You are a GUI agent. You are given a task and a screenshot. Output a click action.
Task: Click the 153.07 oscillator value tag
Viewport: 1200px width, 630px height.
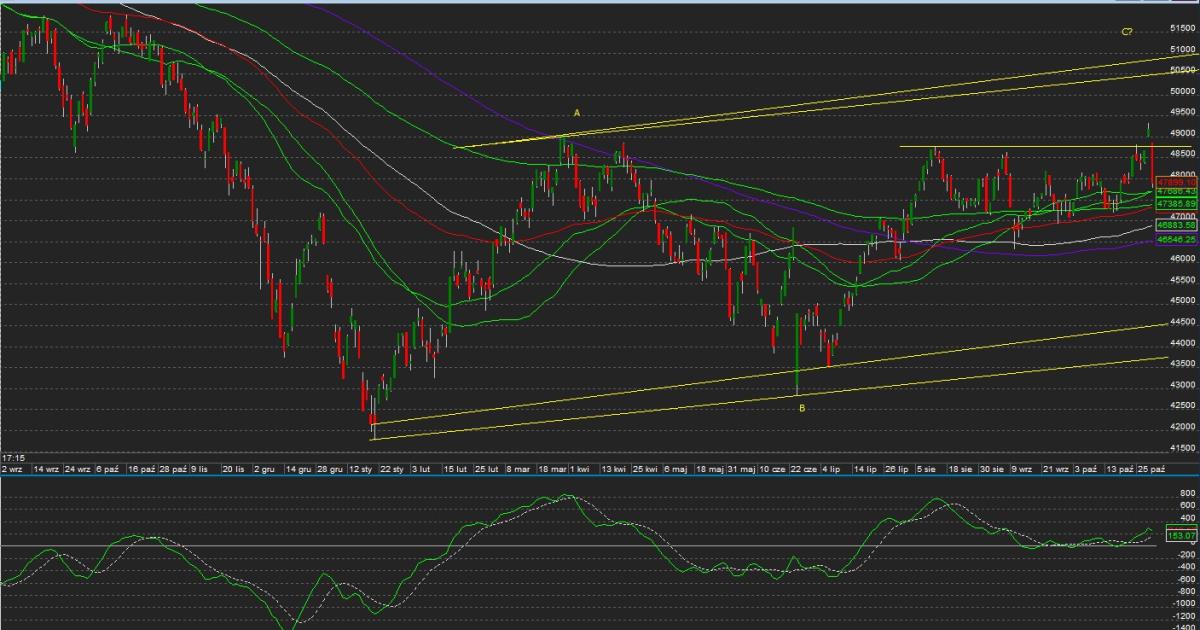coord(1182,536)
